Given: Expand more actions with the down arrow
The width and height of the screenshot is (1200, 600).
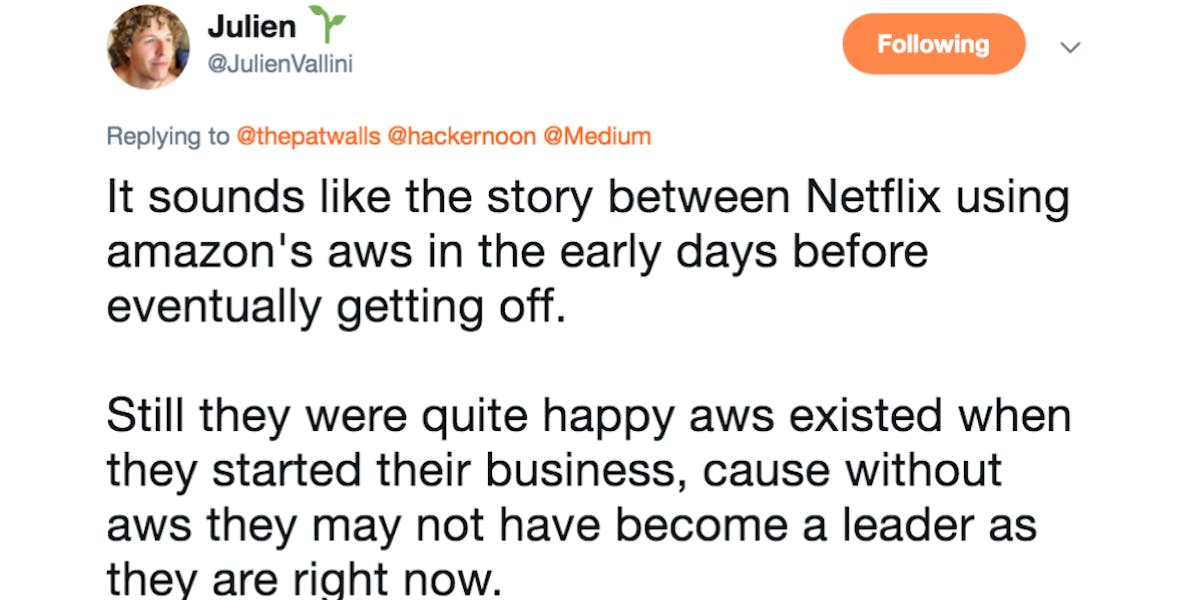Looking at the screenshot, I should (1070, 47).
